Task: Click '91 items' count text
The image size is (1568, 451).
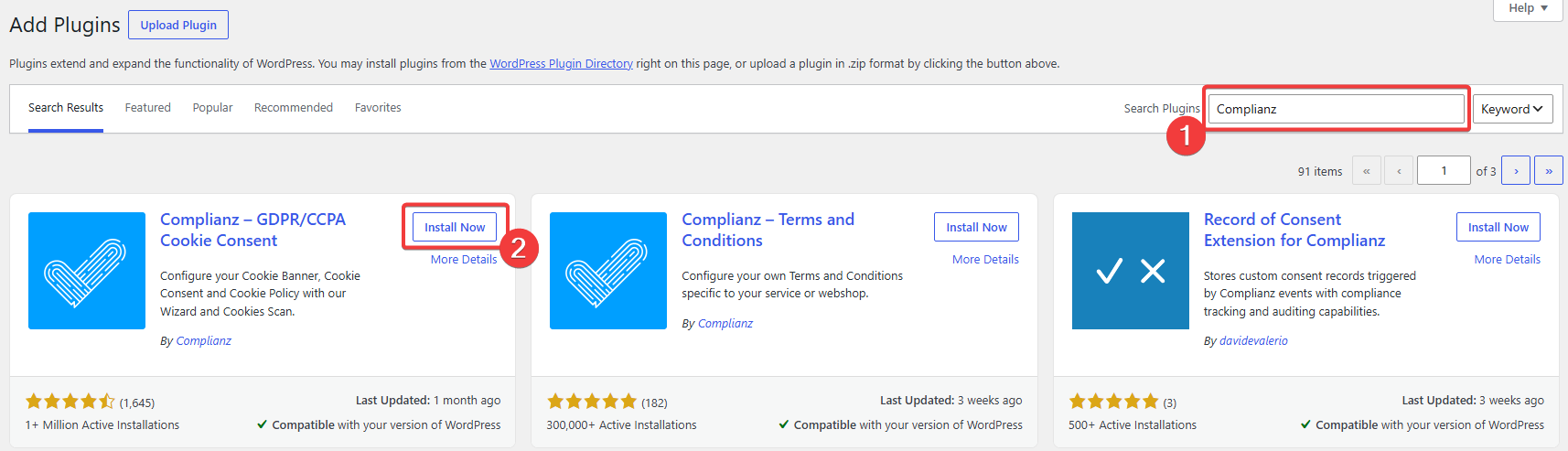Action: tap(1320, 171)
